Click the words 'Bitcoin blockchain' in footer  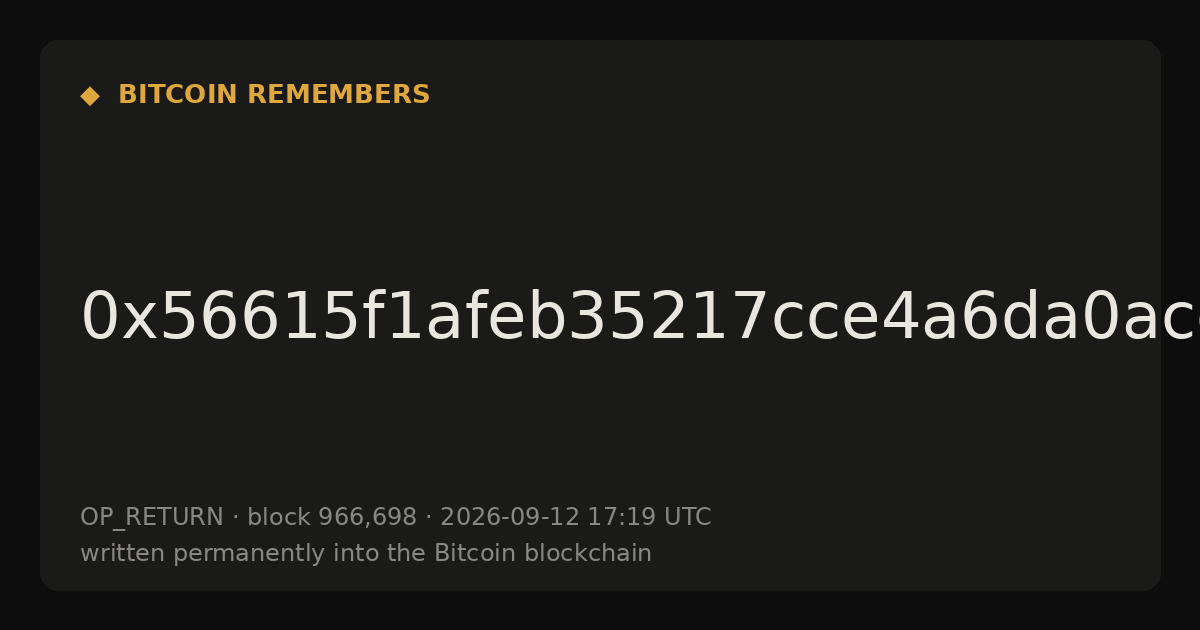(x=543, y=553)
